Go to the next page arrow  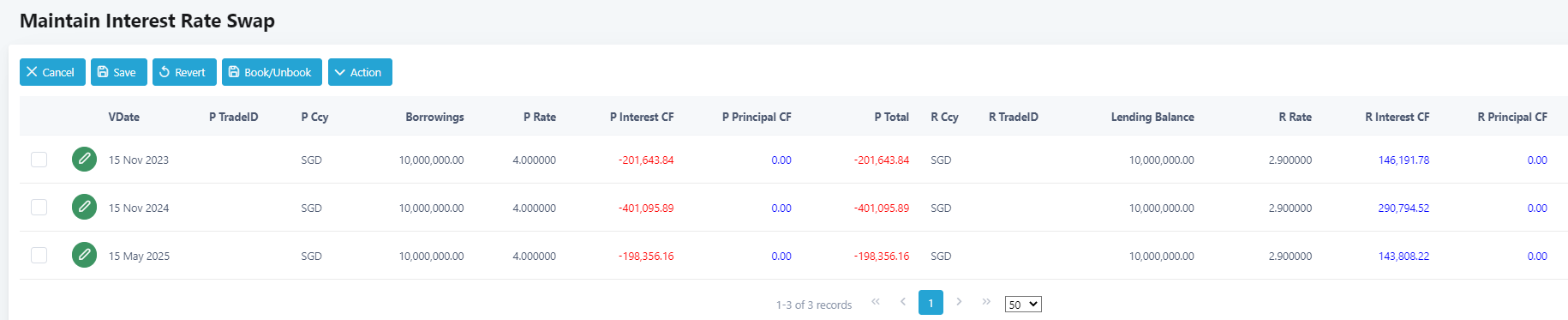959,302
